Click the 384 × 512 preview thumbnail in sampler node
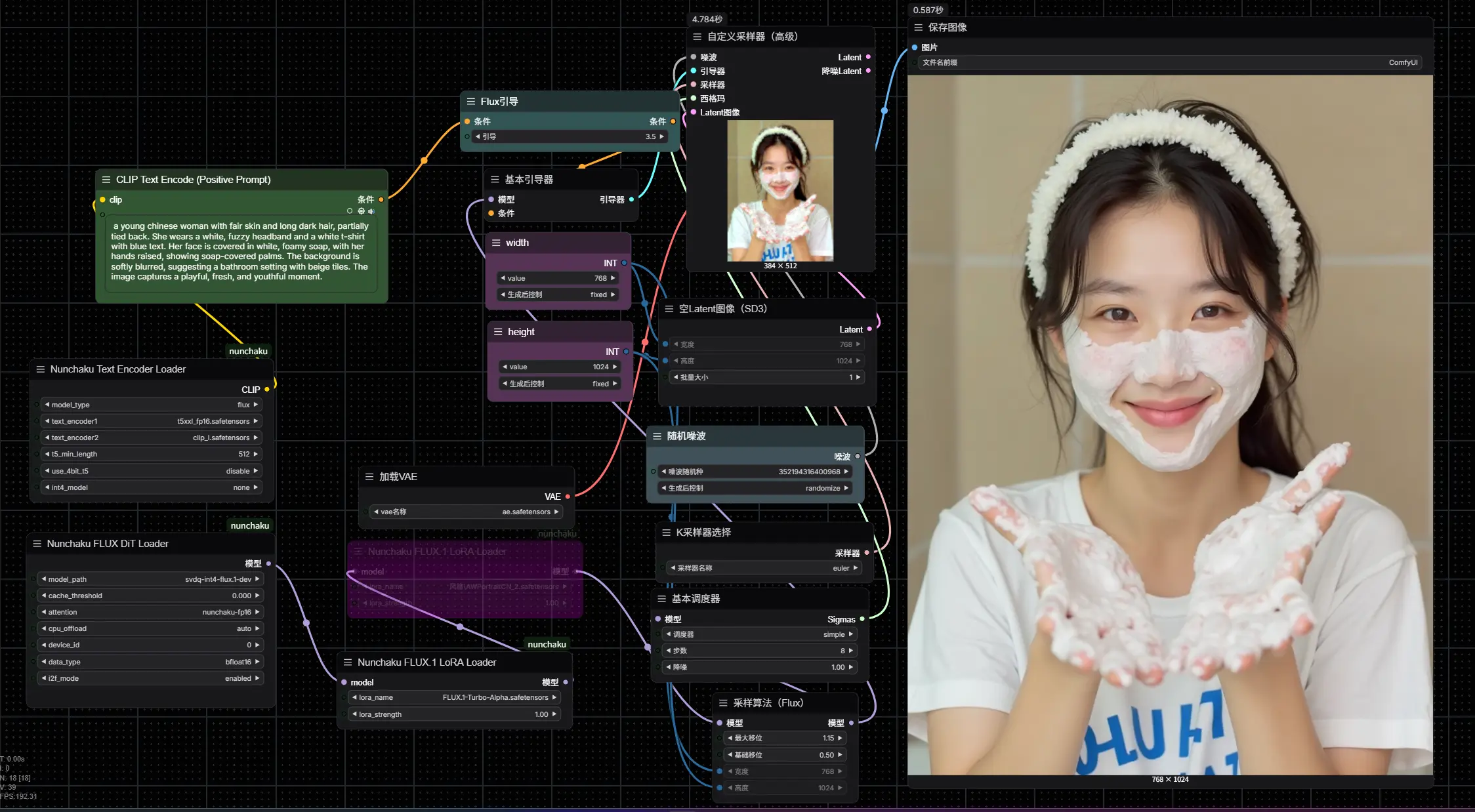1475x812 pixels. click(780, 190)
